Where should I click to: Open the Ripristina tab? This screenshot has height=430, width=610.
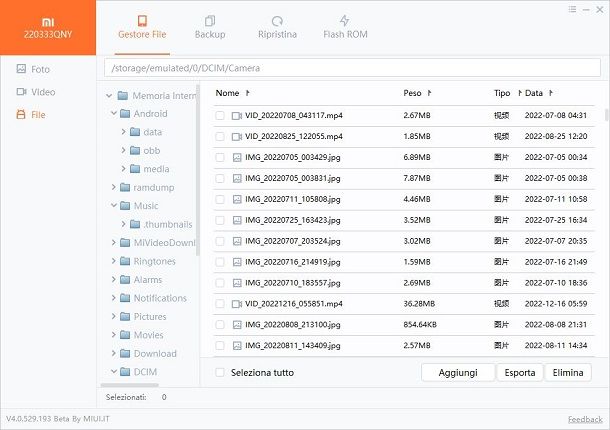(277, 27)
